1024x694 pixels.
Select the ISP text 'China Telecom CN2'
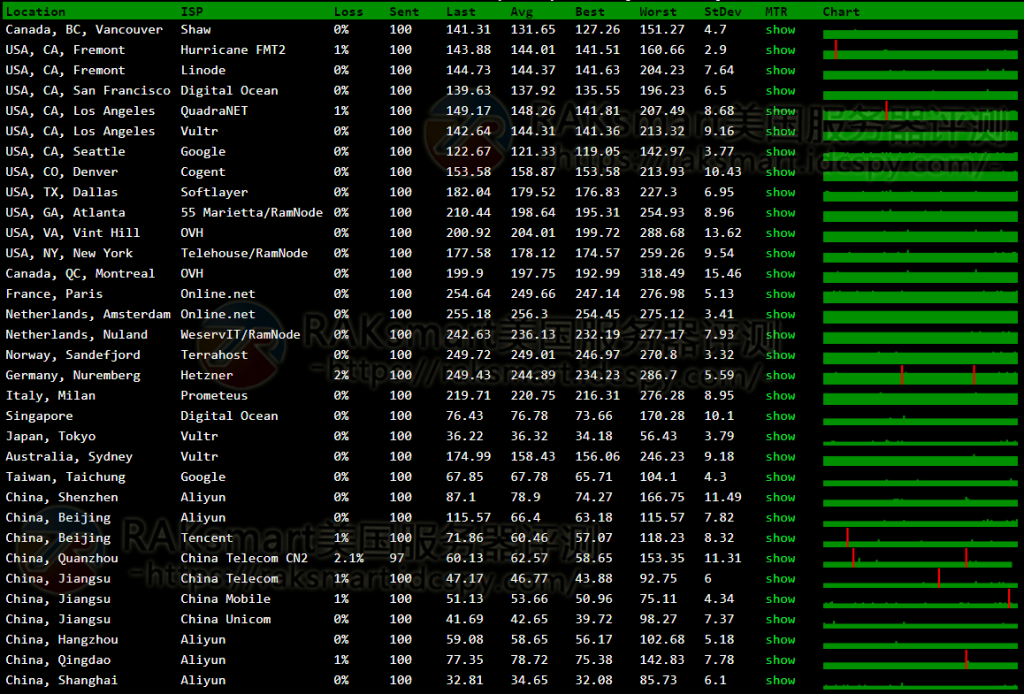(244, 558)
